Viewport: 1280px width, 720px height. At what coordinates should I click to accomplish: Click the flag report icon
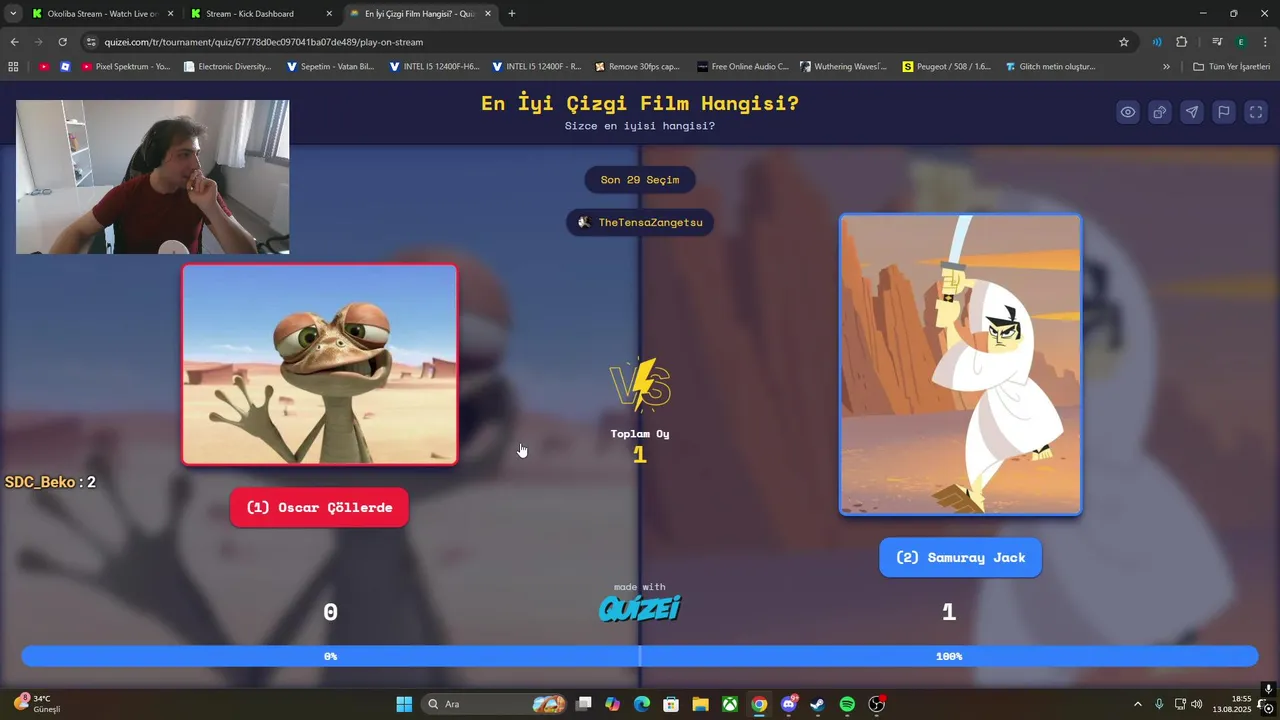[1223, 112]
